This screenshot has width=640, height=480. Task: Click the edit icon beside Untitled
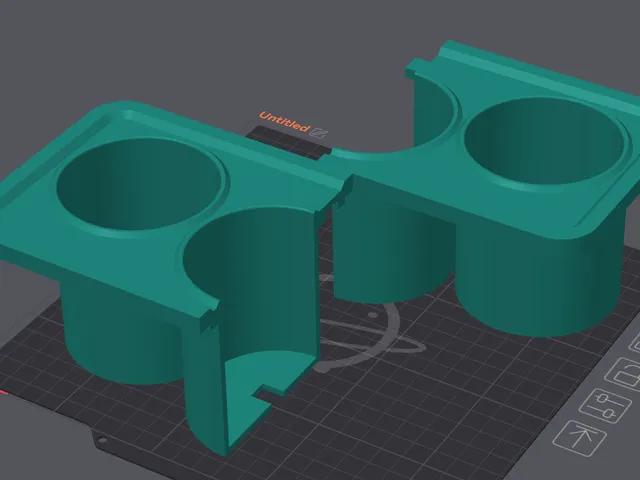319,132
